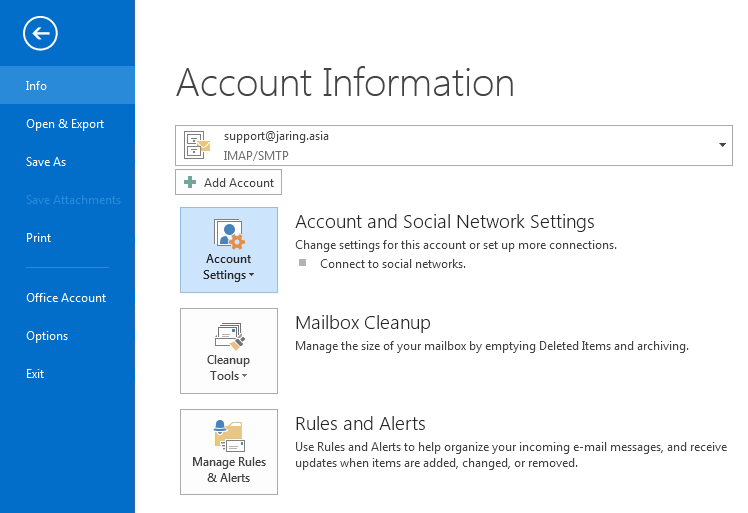Viewport: 748px width, 513px height.
Task: Go to Office Account
Action: pos(67,297)
